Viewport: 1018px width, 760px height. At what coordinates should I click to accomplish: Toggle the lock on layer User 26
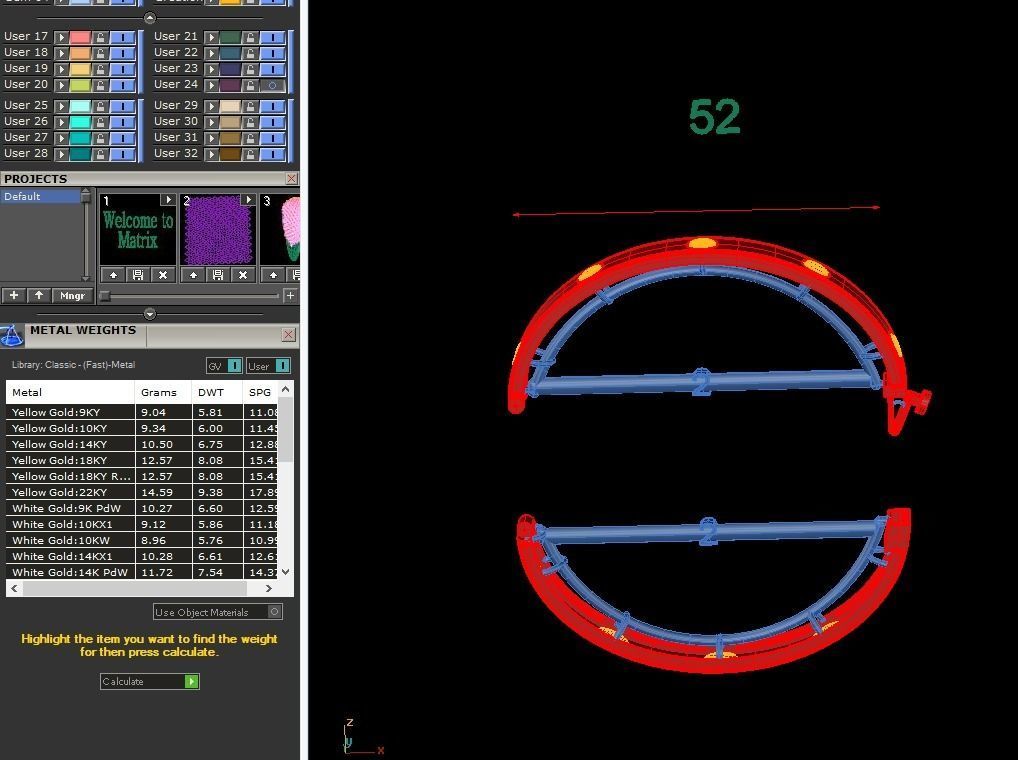coord(101,122)
